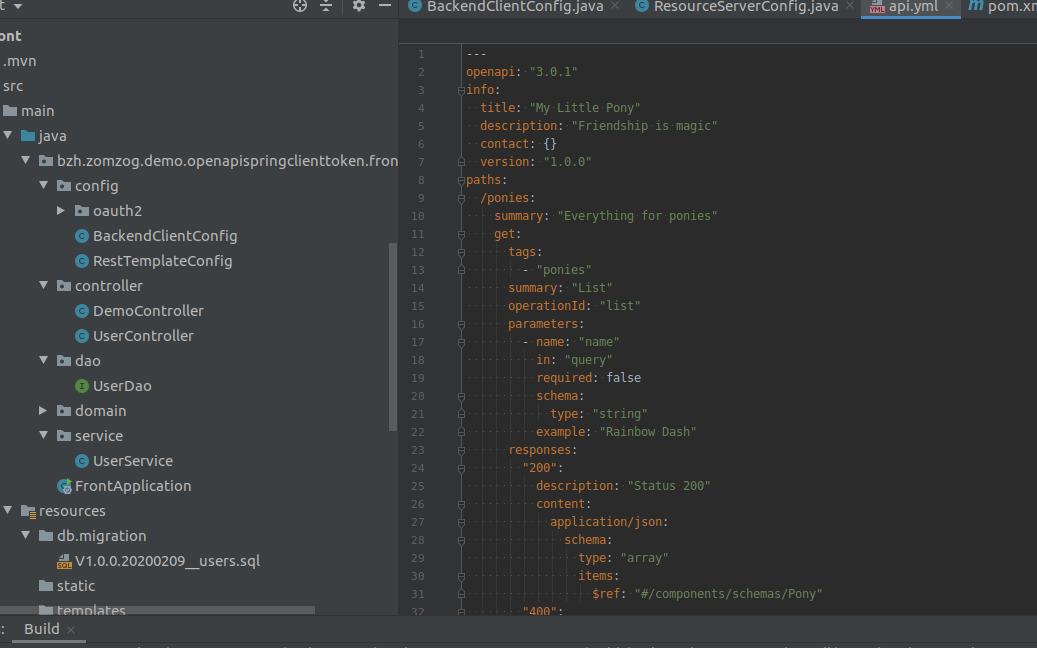The width and height of the screenshot is (1037, 648).
Task: Click the Scroll from Source crosshair icon
Action: point(299,6)
